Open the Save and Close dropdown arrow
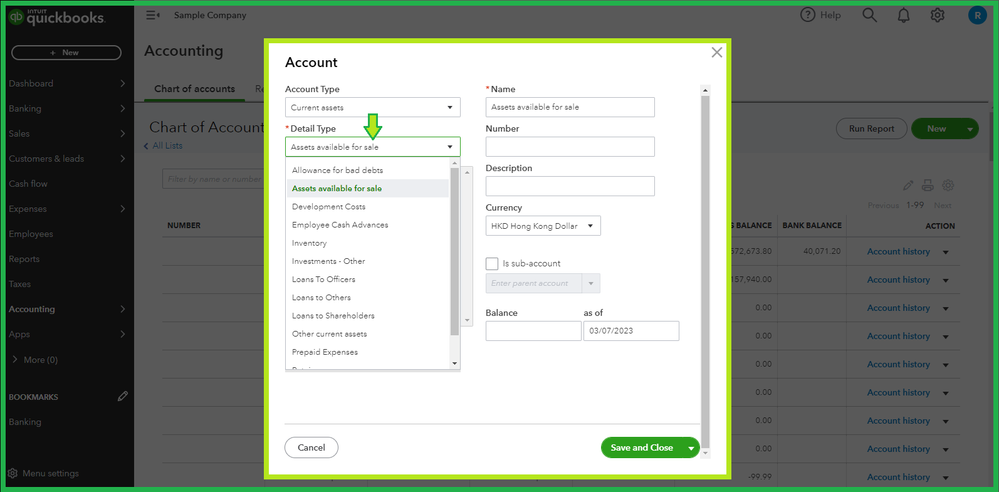The width and height of the screenshot is (999, 492). (x=691, y=448)
